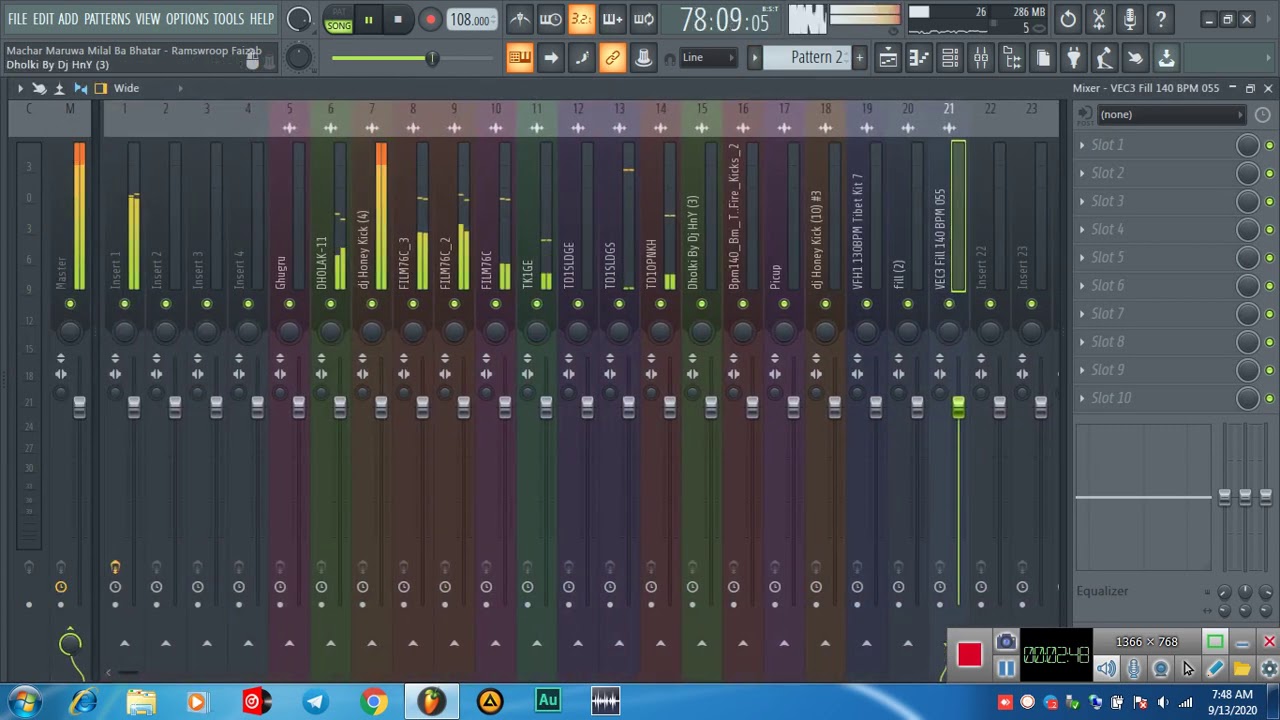Viewport: 1280px width, 720px height.
Task: Toggle the step editing arrow icon
Action: coord(551,58)
